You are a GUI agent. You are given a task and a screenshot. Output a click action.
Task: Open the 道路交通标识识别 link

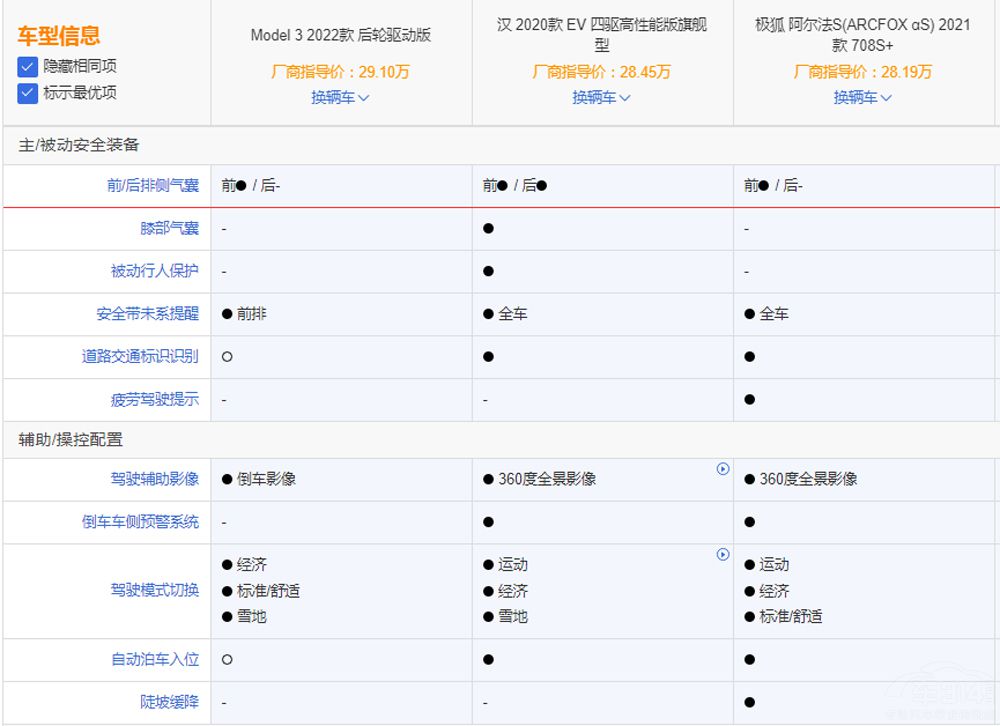[x=140, y=356]
